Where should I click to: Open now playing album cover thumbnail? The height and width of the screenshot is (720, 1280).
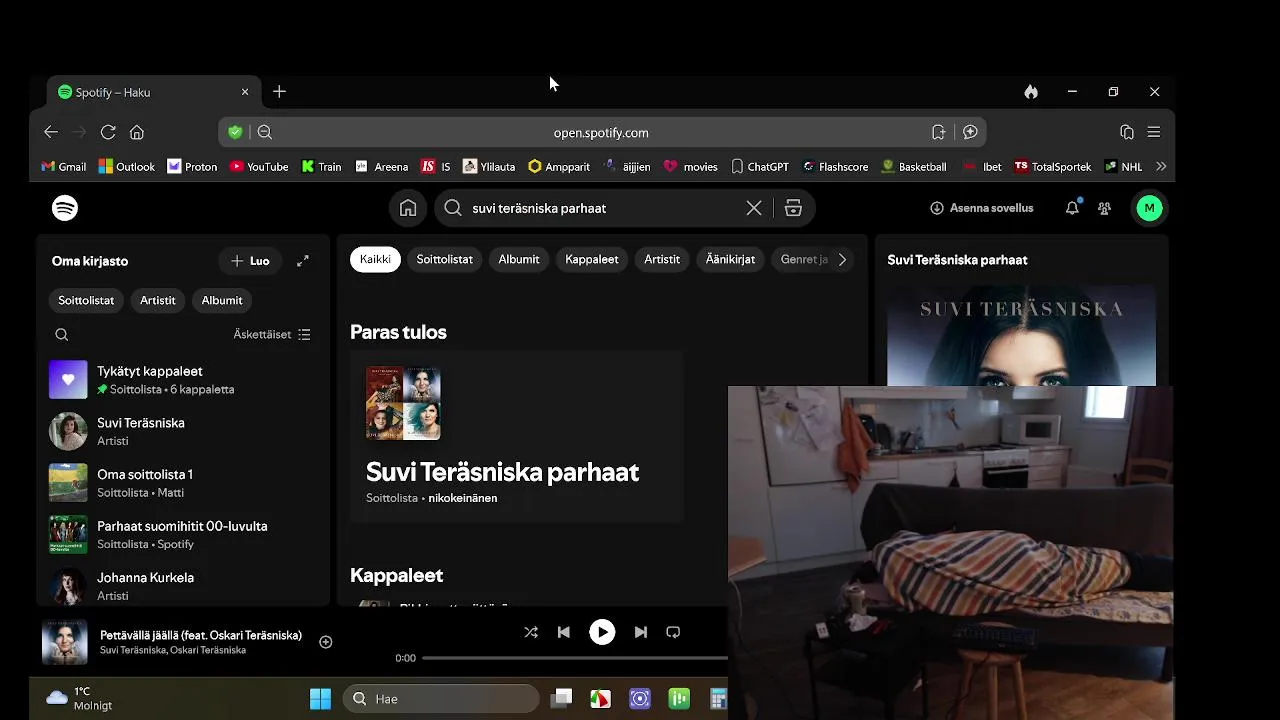(65, 642)
